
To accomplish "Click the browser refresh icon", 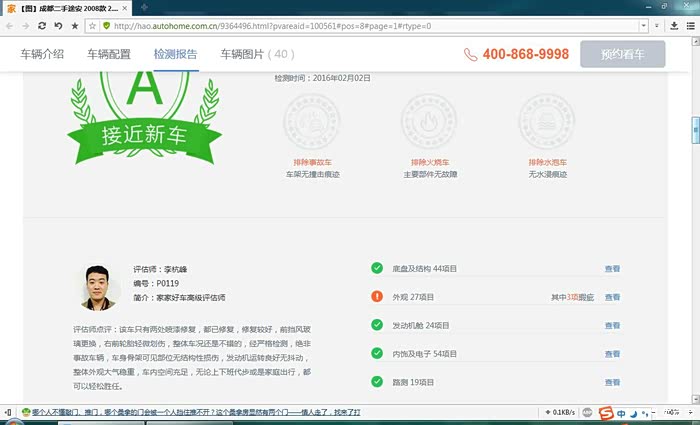I will pos(42,25).
